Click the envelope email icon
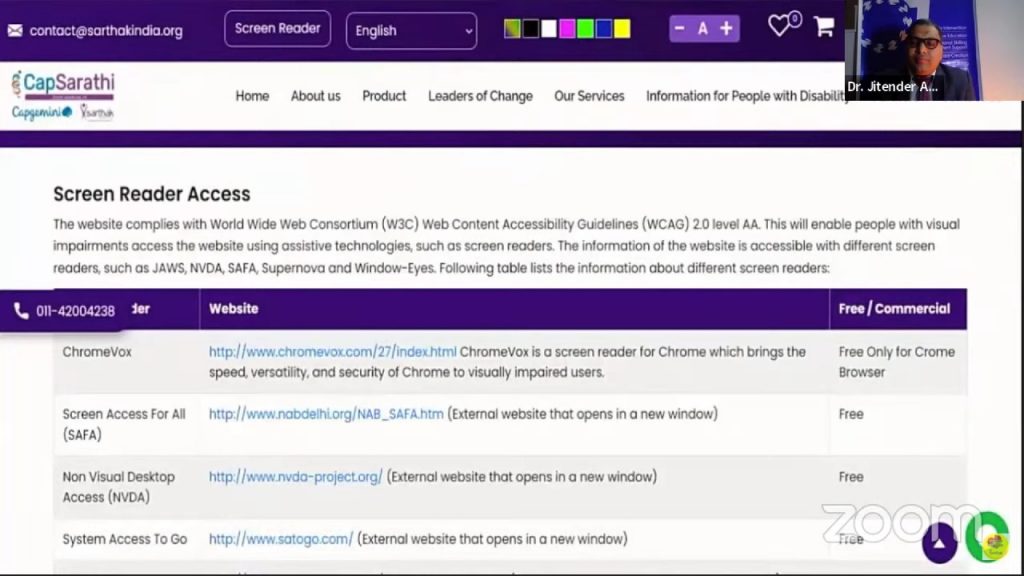The height and width of the screenshot is (576, 1024). pos(15,31)
